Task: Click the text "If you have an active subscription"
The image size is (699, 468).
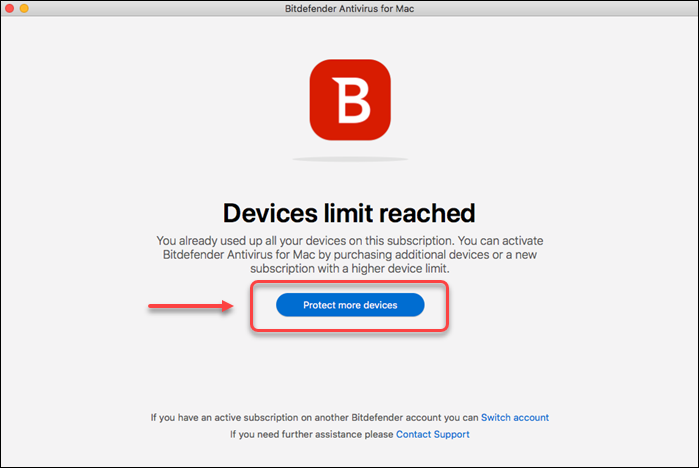Action: pos(224,418)
